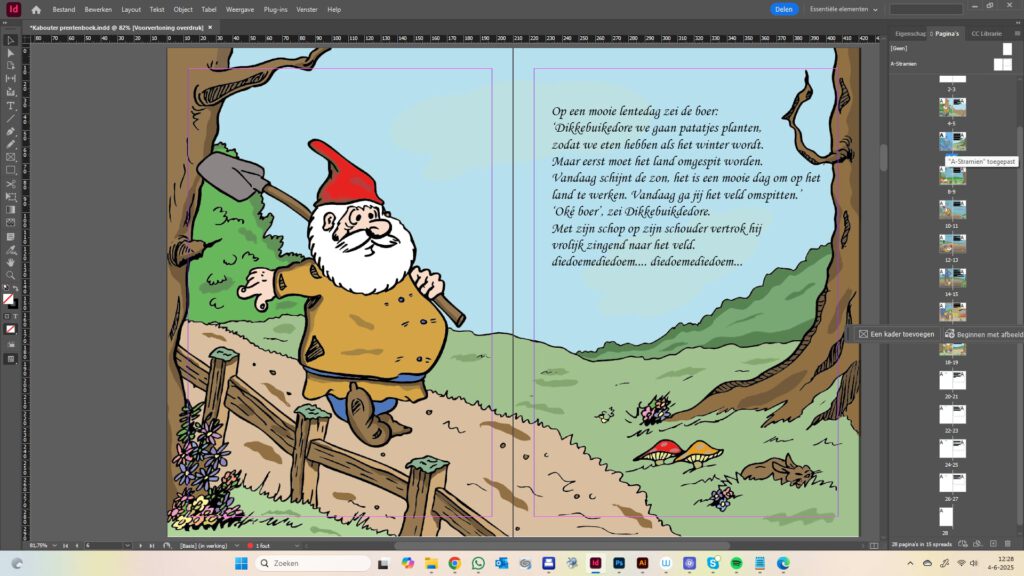1024x576 pixels.
Task: Select the Free Transform tool
Action: click(10, 197)
